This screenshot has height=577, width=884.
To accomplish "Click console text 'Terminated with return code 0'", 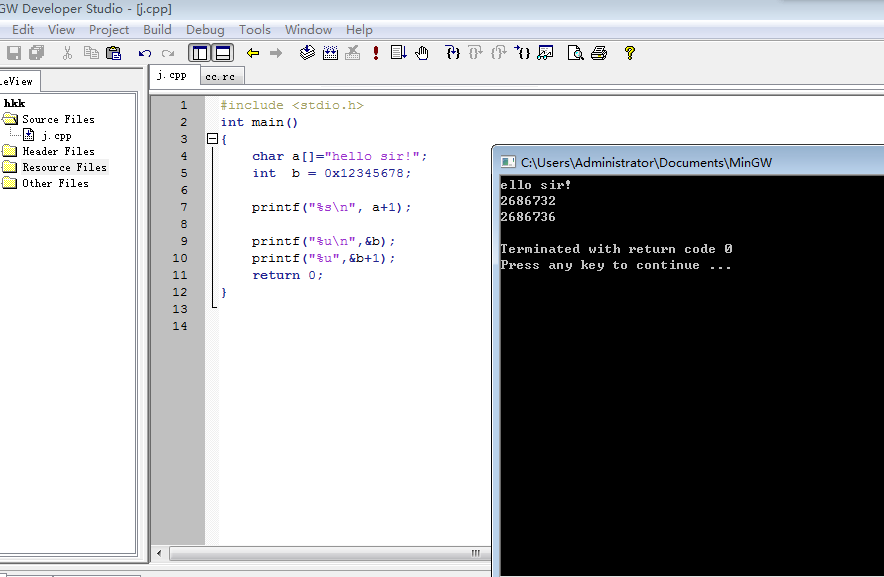I will [x=616, y=249].
